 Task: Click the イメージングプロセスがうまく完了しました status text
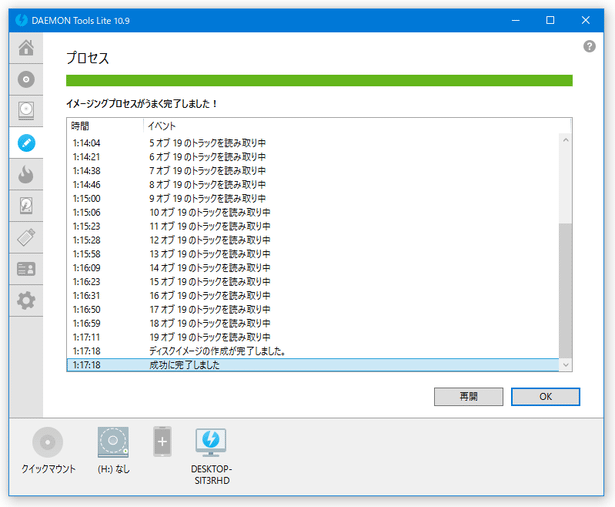(x=142, y=104)
